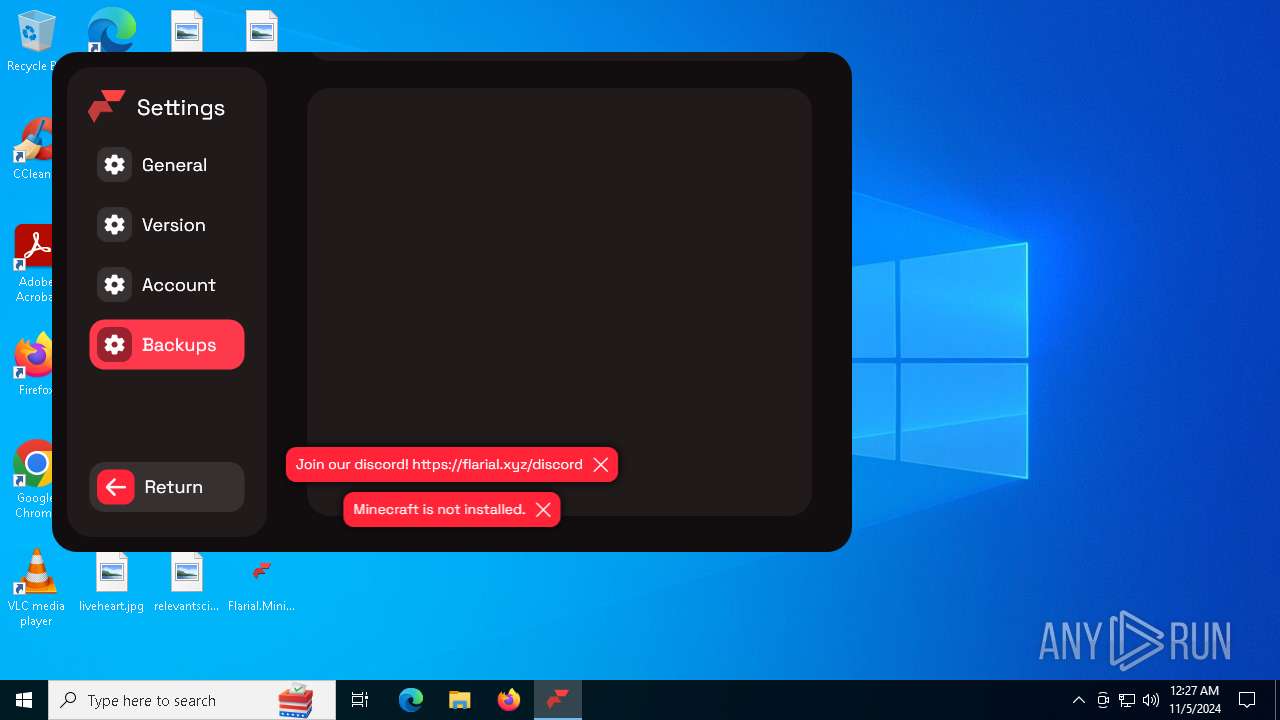Open the network status tray icon
Image resolution: width=1280 pixels, height=720 pixels.
point(1127,700)
